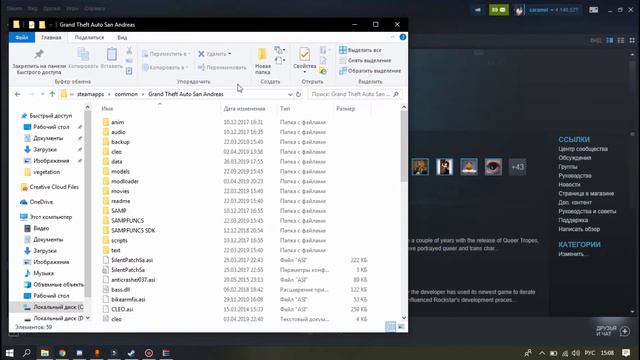
Task: Open Windows Start menu
Action: pos(9,353)
